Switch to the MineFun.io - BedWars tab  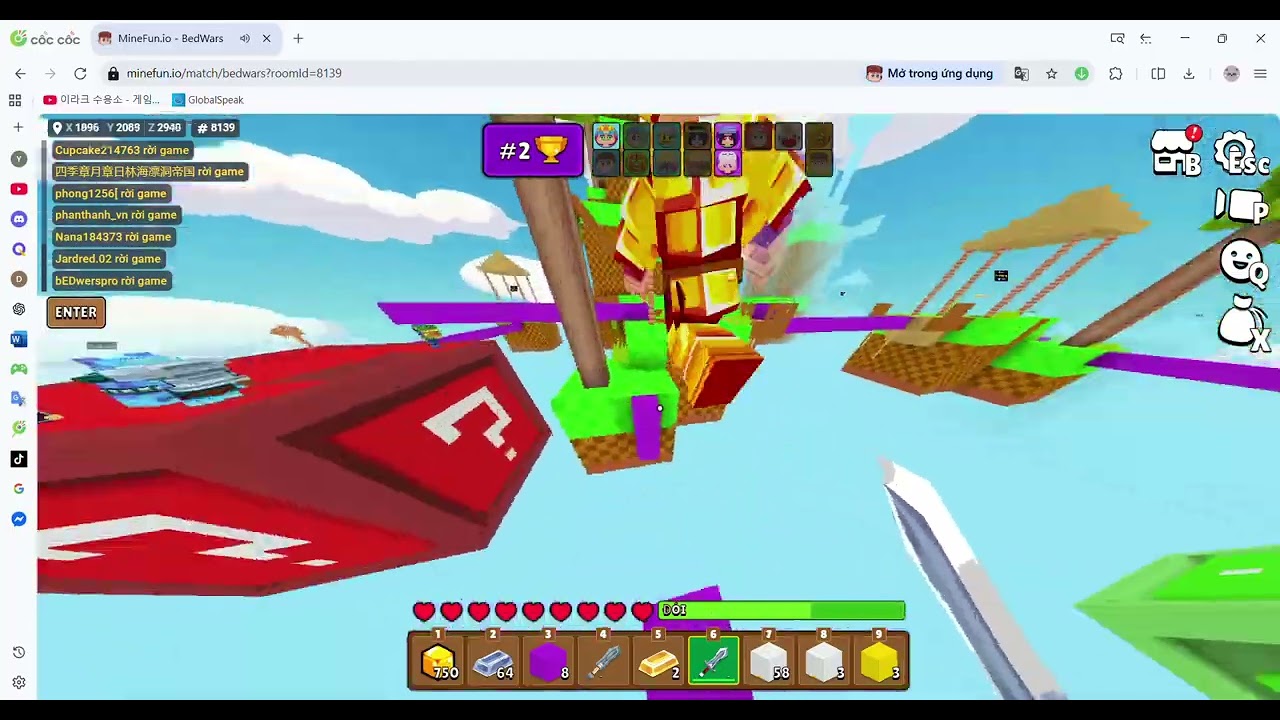coord(170,39)
